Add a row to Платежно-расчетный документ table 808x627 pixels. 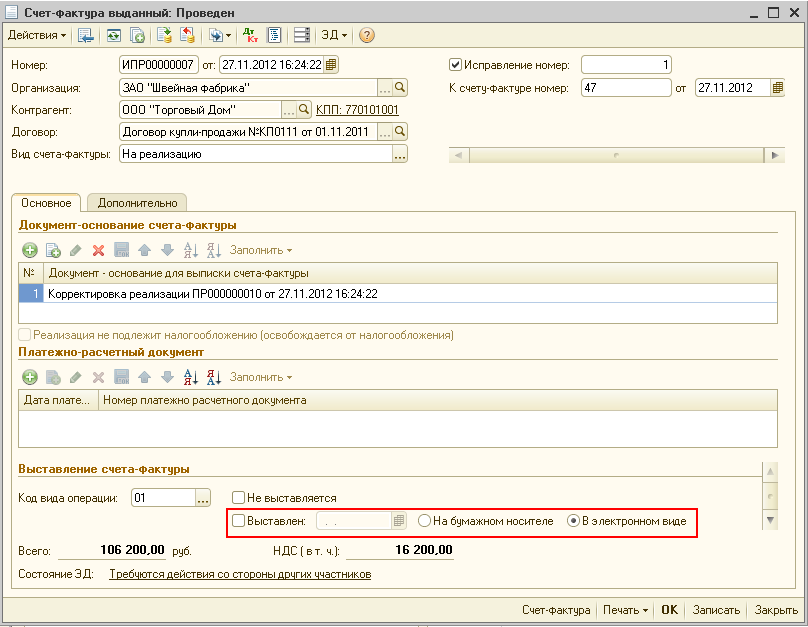click(x=30, y=377)
